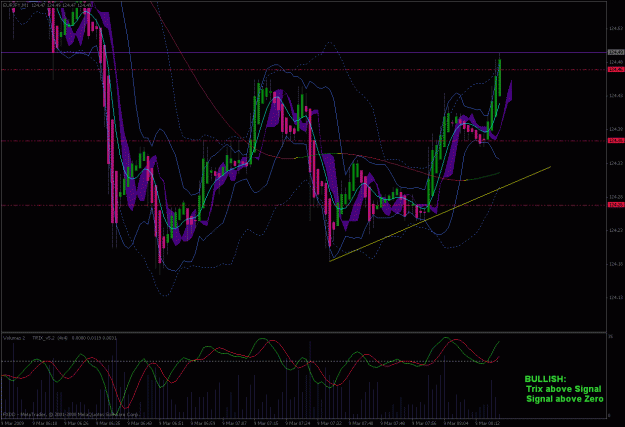Select the yellow ascending trendline
This screenshot has width=625, height=427.
[440, 214]
